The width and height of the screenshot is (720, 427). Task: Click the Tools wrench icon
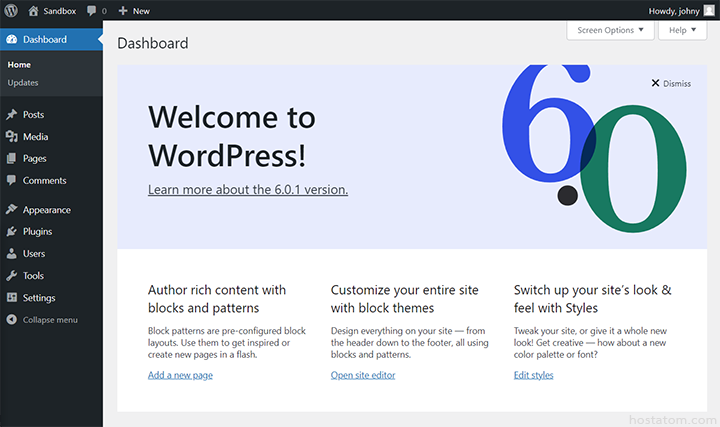pyautogui.click(x=11, y=276)
